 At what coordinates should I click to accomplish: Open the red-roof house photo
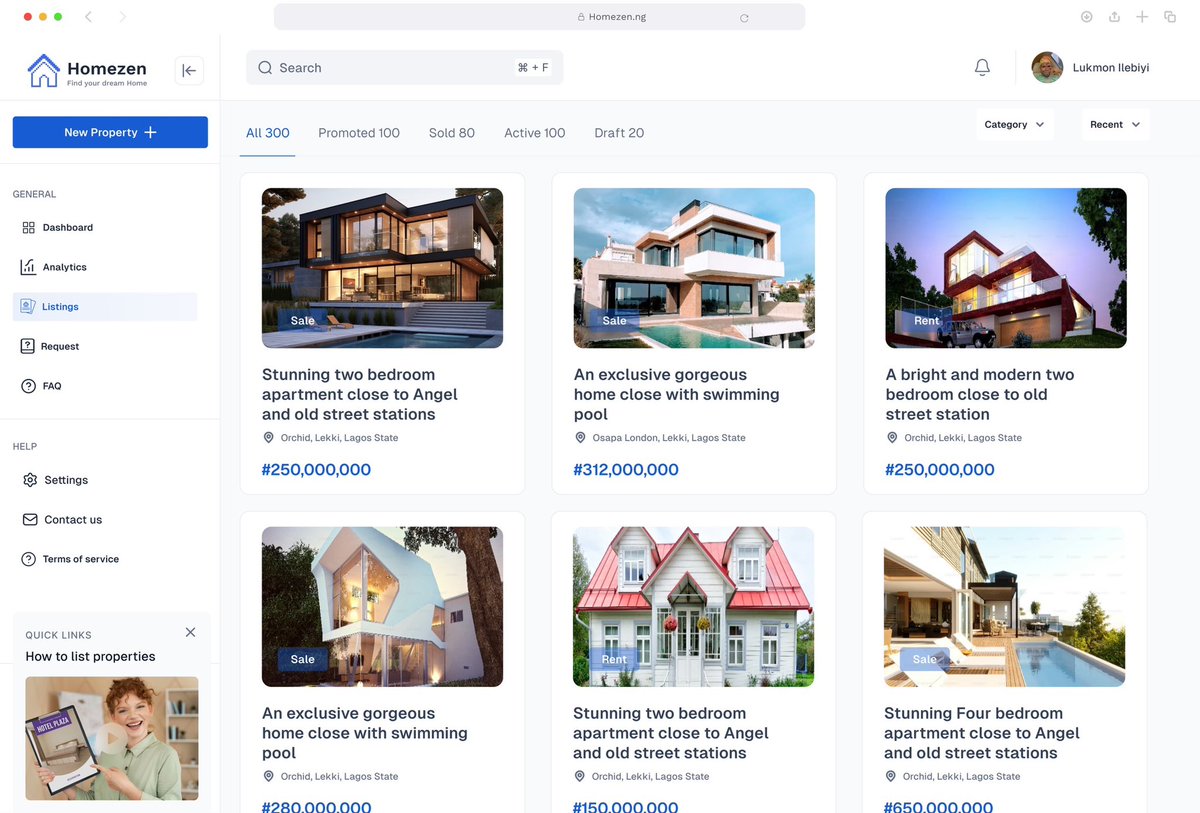click(x=693, y=607)
